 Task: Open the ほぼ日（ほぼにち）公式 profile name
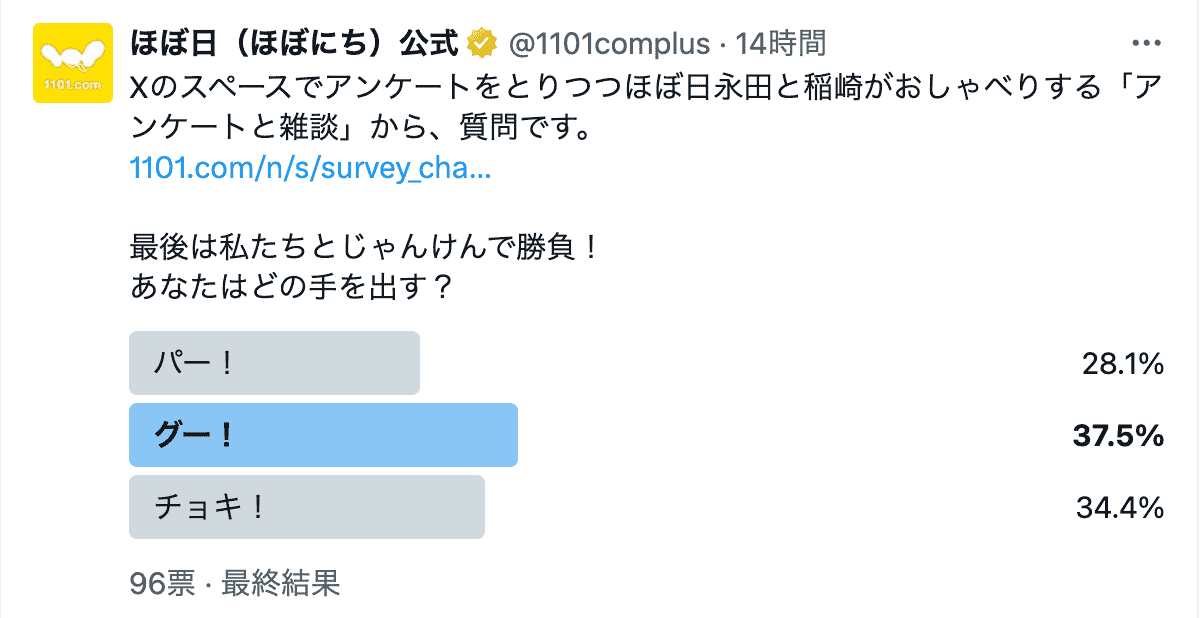point(295,44)
